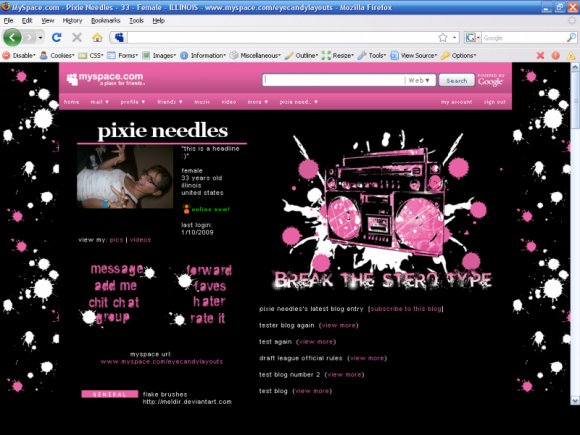
Task: Open the Disable toolbar dropdown
Action: pyautogui.click(x=19, y=55)
